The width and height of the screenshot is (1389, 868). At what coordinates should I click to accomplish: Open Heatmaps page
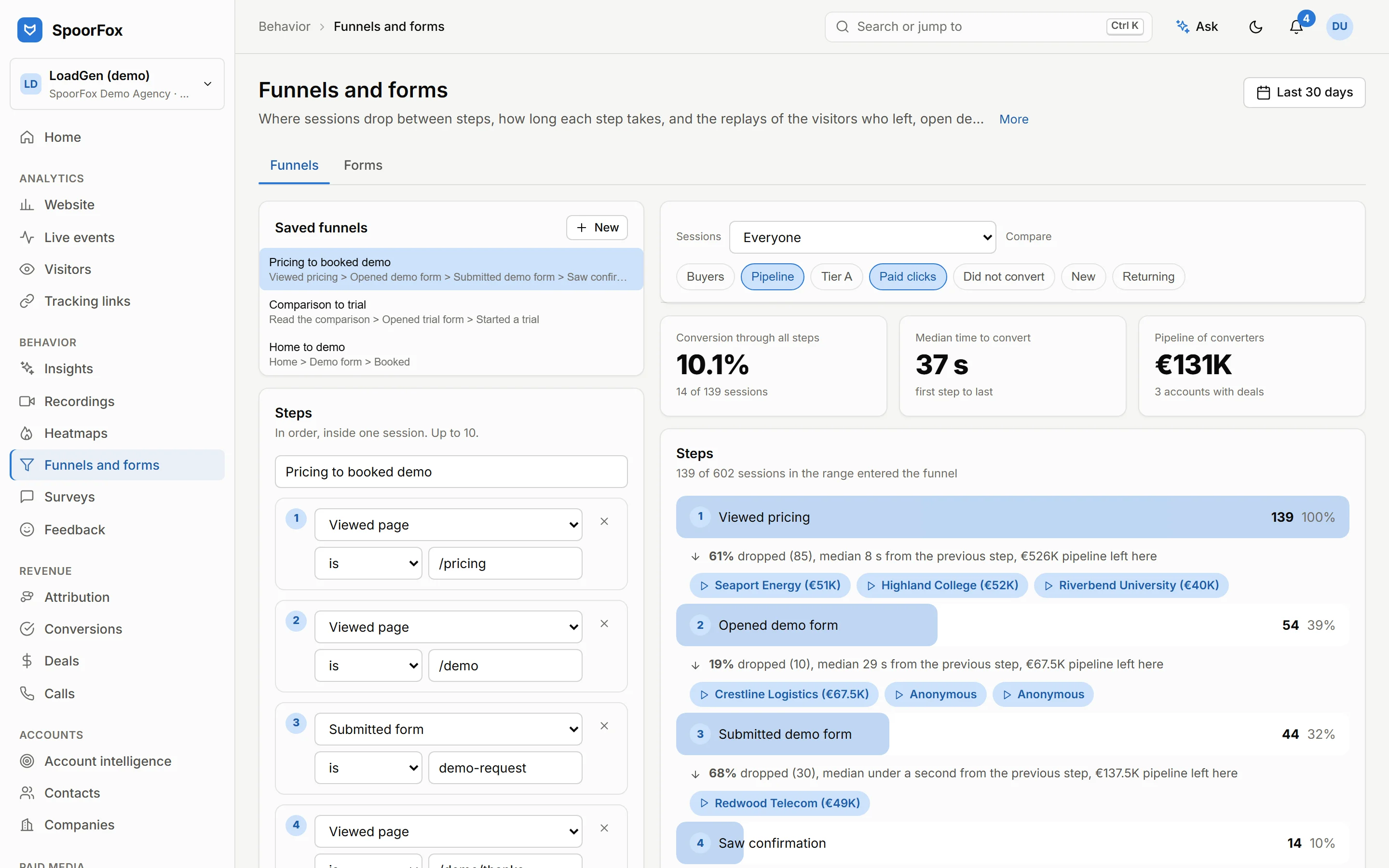(x=117, y=433)
